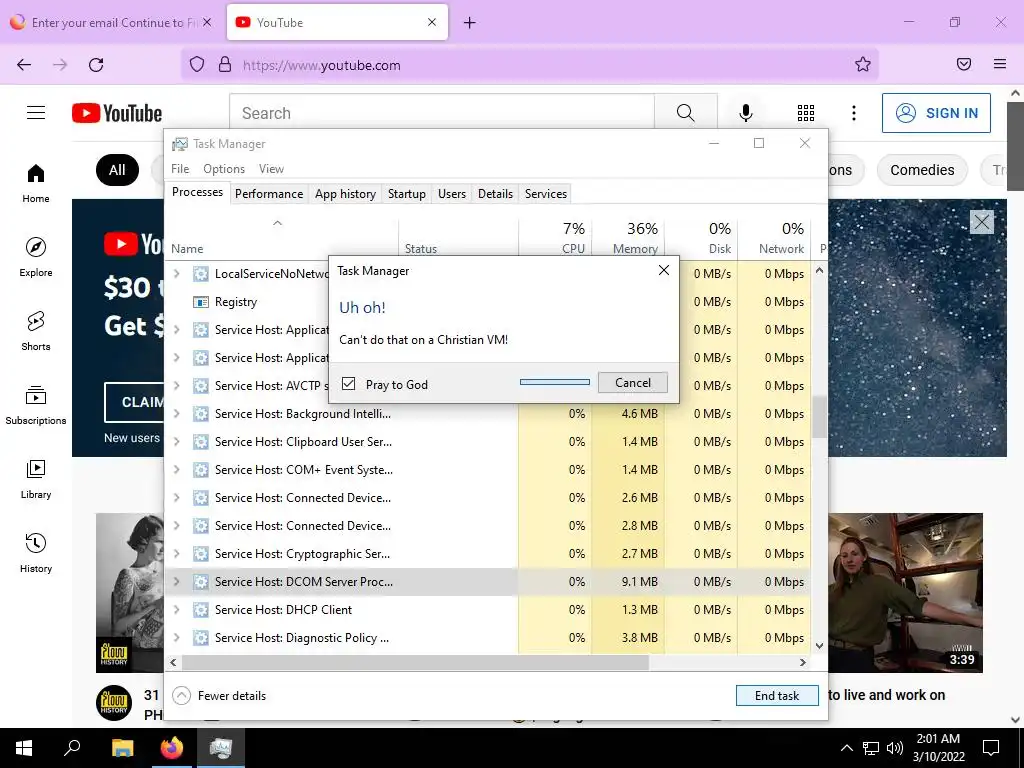Viewport: 1024px width, 768px height.
Task: Open Firefox application menu
Action: (999, 64)
